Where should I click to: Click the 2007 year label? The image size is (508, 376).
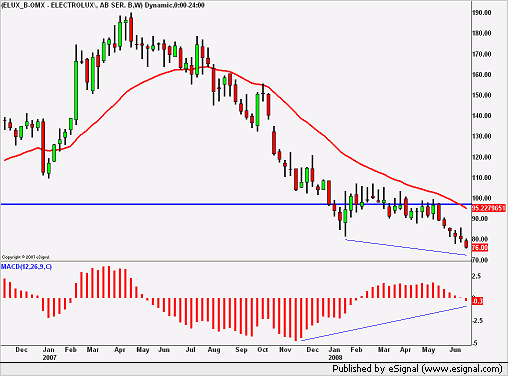[49, 358]
